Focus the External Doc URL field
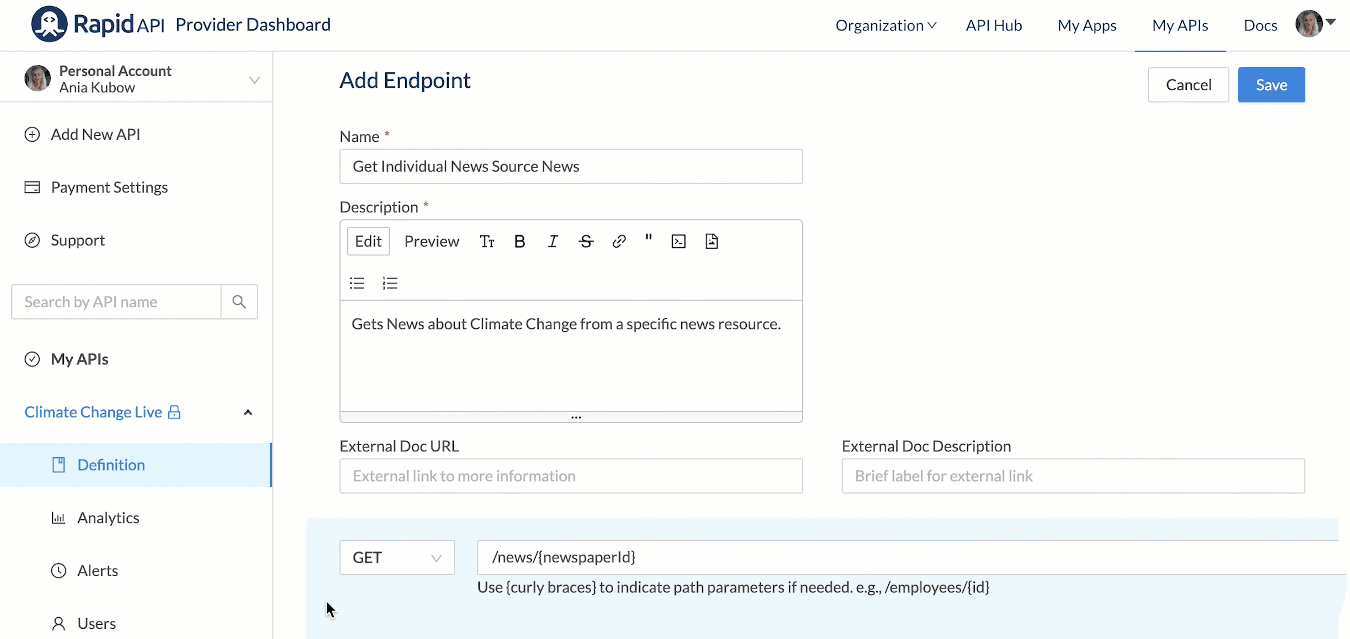1350x639 pixels. coord(571,476)
